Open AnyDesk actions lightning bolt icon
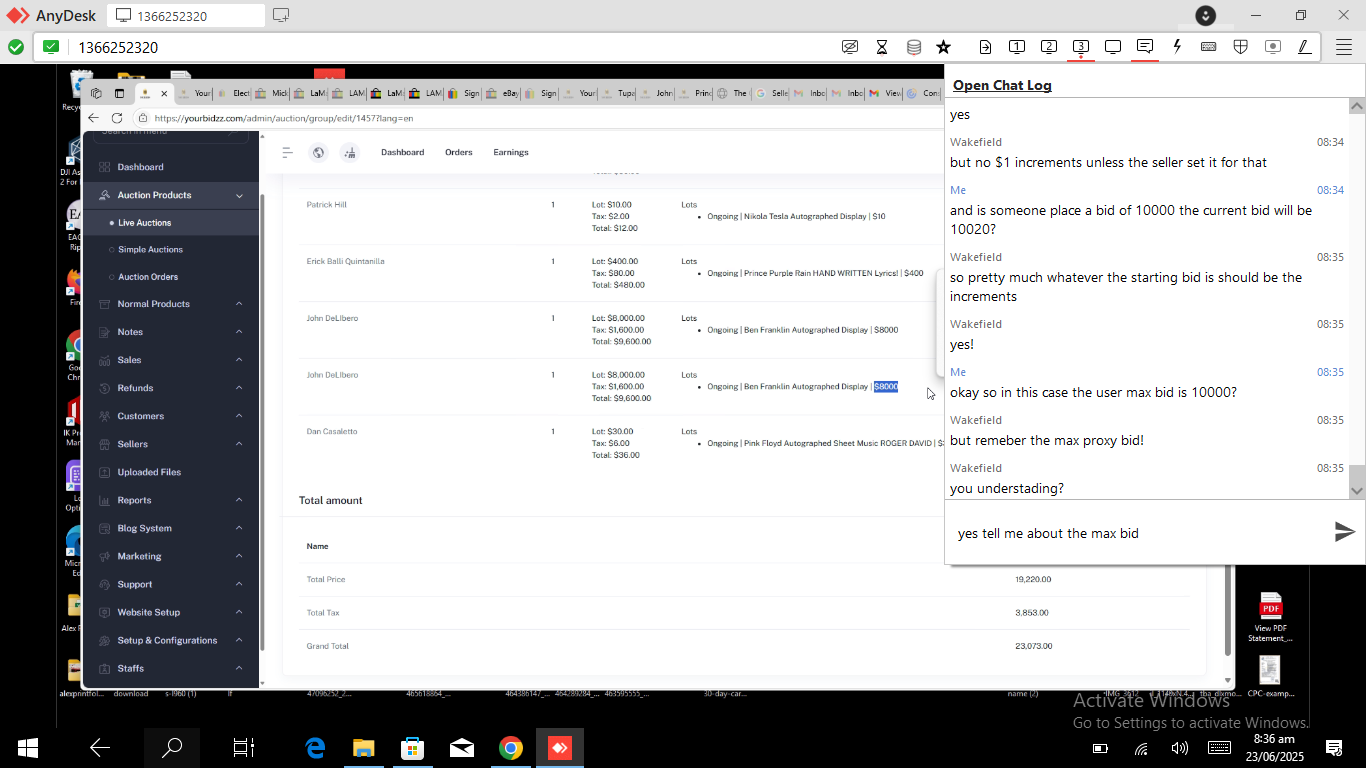 coord(1177,47)
